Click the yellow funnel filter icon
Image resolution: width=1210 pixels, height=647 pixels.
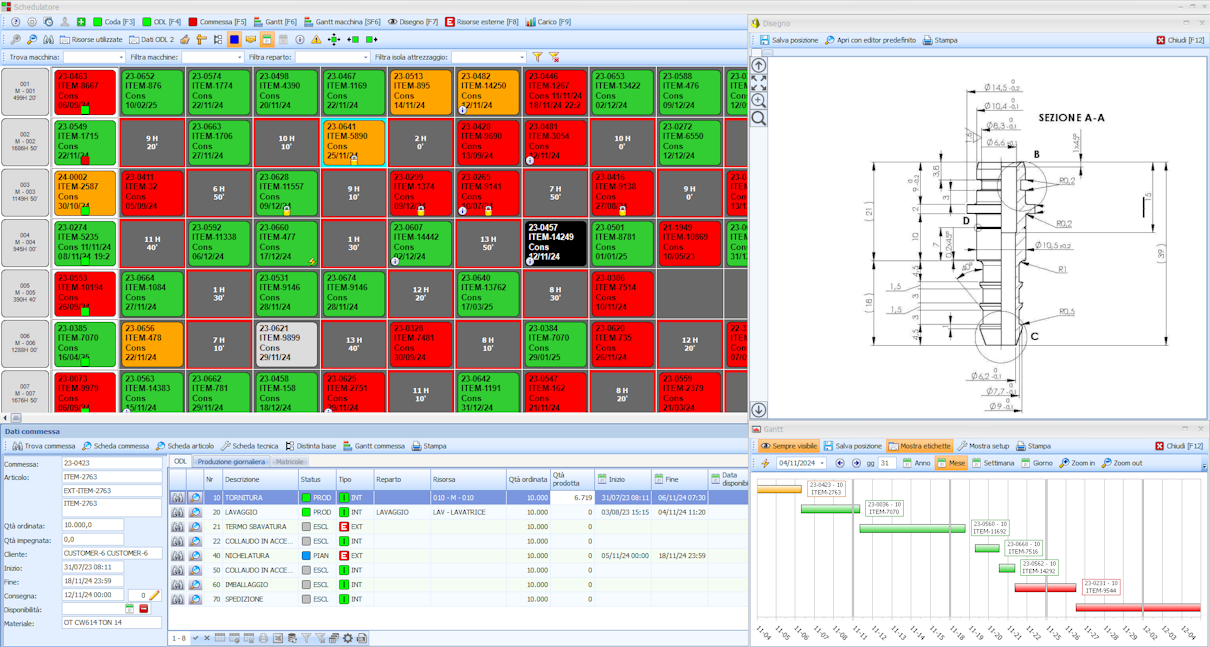coord(538,57)
